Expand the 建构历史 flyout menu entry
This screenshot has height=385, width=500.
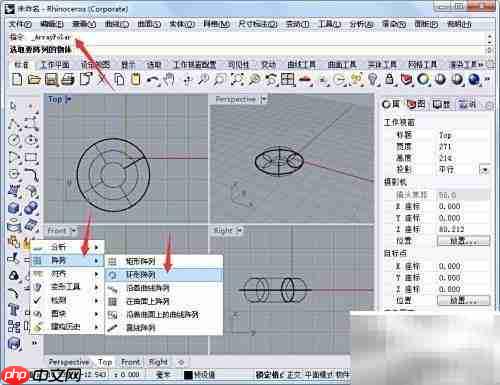67,326
